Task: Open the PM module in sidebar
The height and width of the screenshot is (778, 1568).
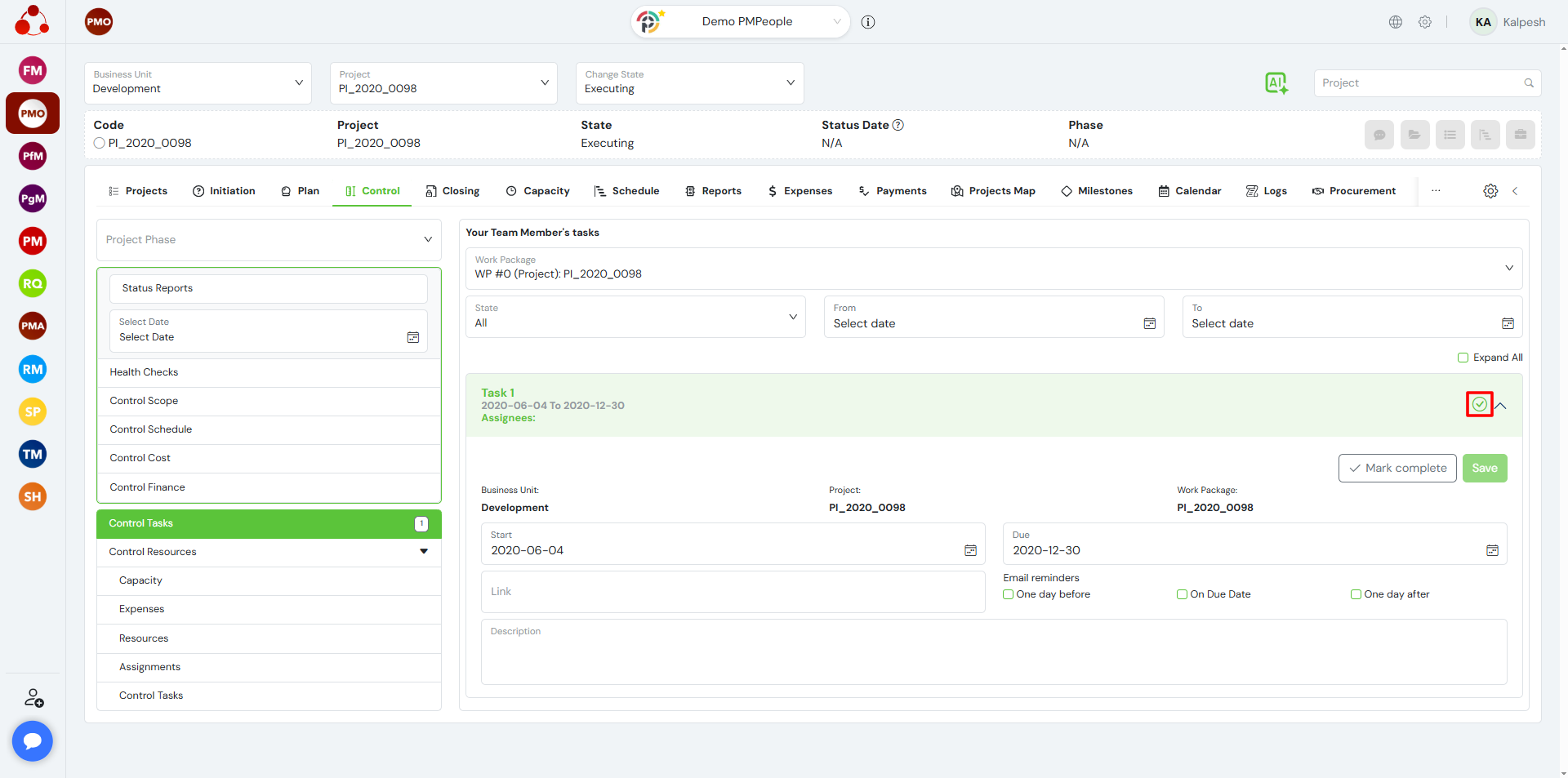Action: point(33,241)
